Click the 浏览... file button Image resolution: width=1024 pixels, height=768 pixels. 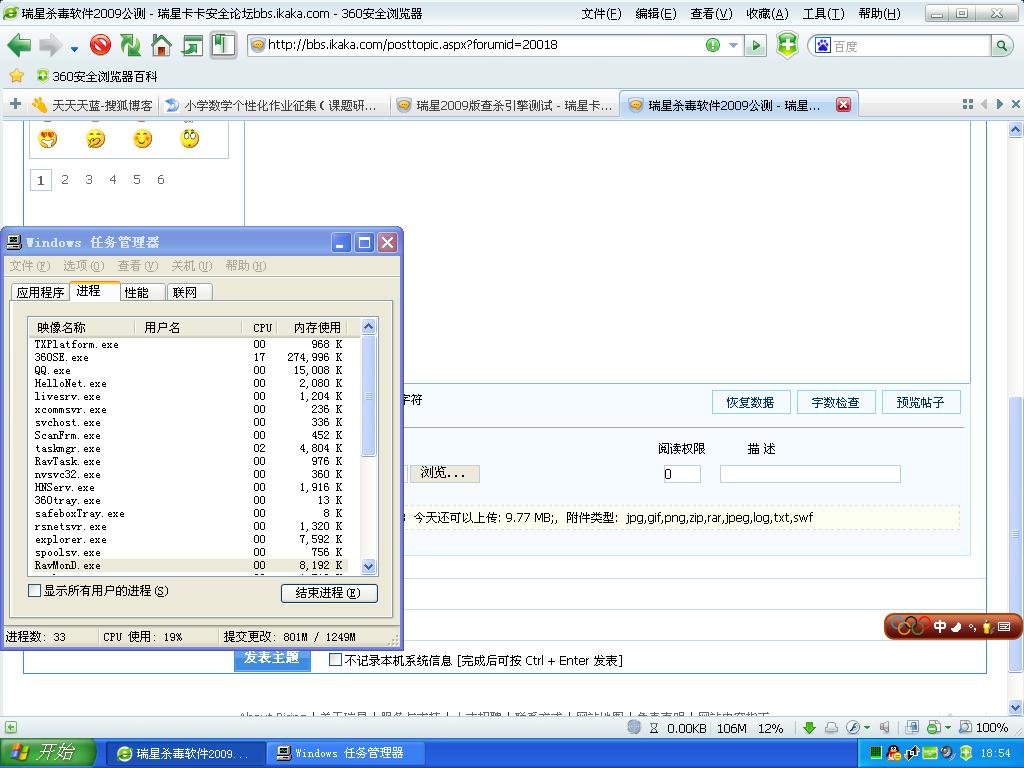coord(444,473)
